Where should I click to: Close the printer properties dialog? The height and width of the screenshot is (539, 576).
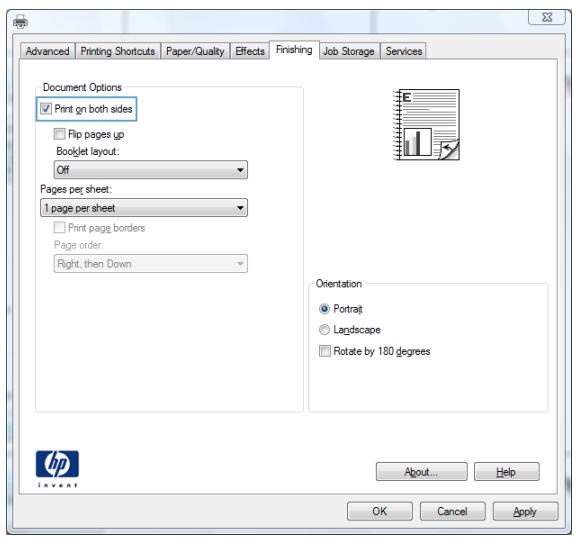[x=547, y=17]
